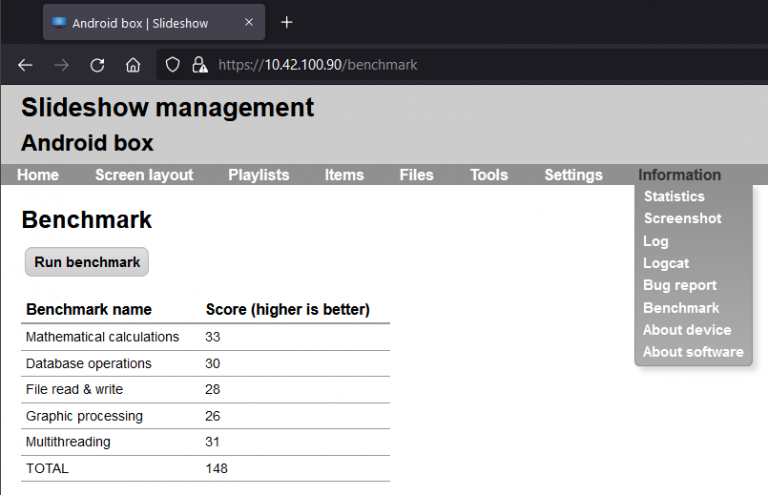Go to browser home page icon

133,65
